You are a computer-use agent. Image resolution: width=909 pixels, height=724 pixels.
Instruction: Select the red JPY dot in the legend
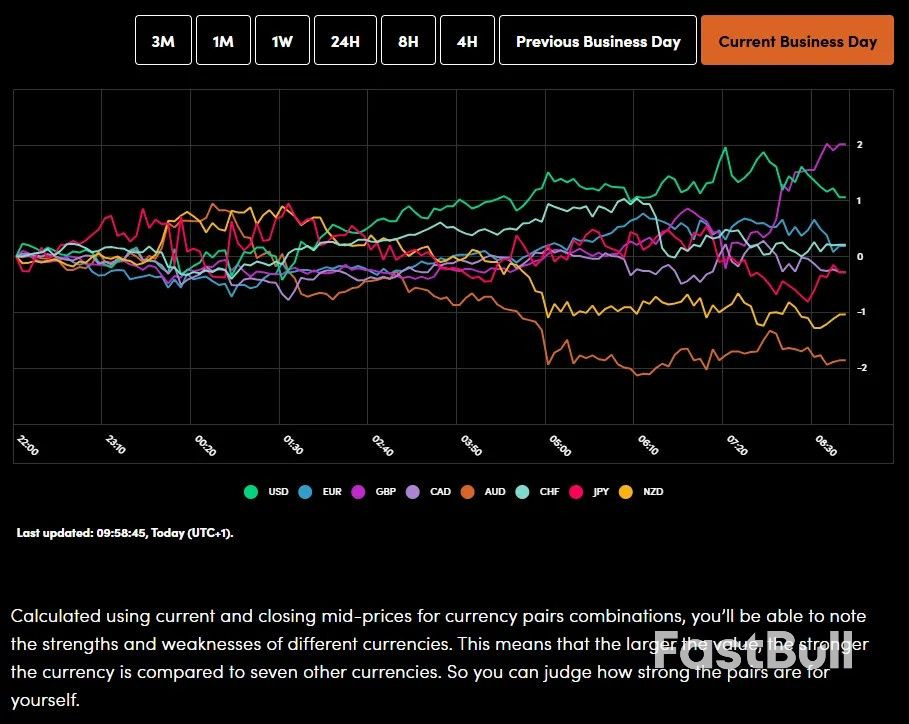tap(576, 491)
